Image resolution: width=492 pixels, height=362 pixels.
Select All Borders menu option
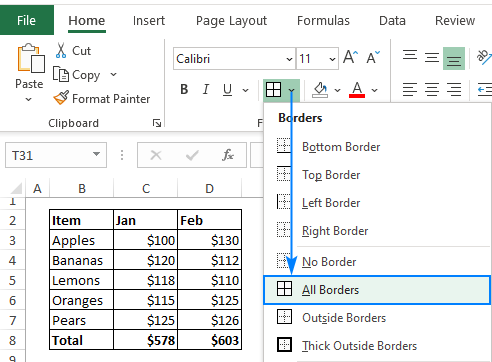(377, 290)
